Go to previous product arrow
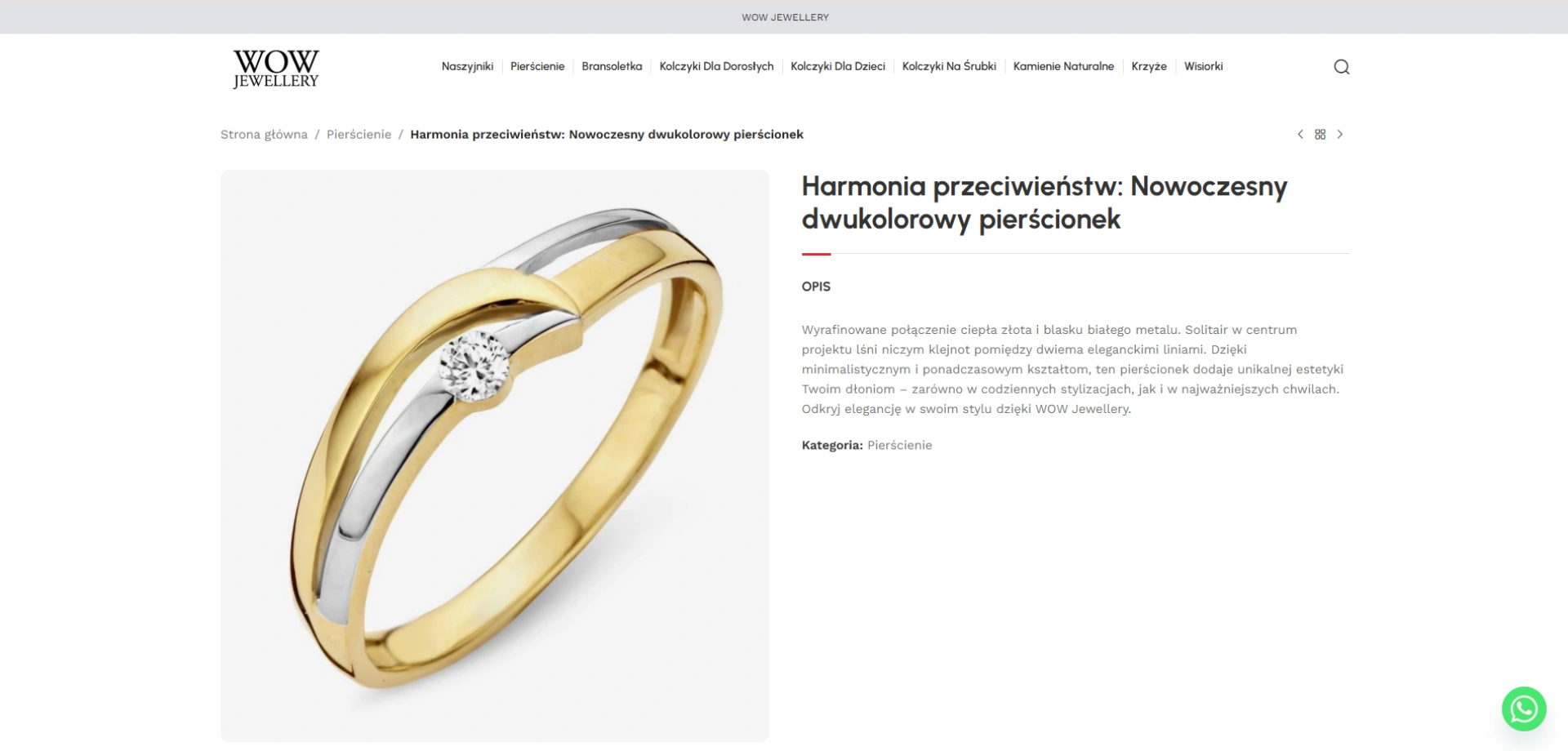This screenshot has width=1568, height=751. point(1300,135)
